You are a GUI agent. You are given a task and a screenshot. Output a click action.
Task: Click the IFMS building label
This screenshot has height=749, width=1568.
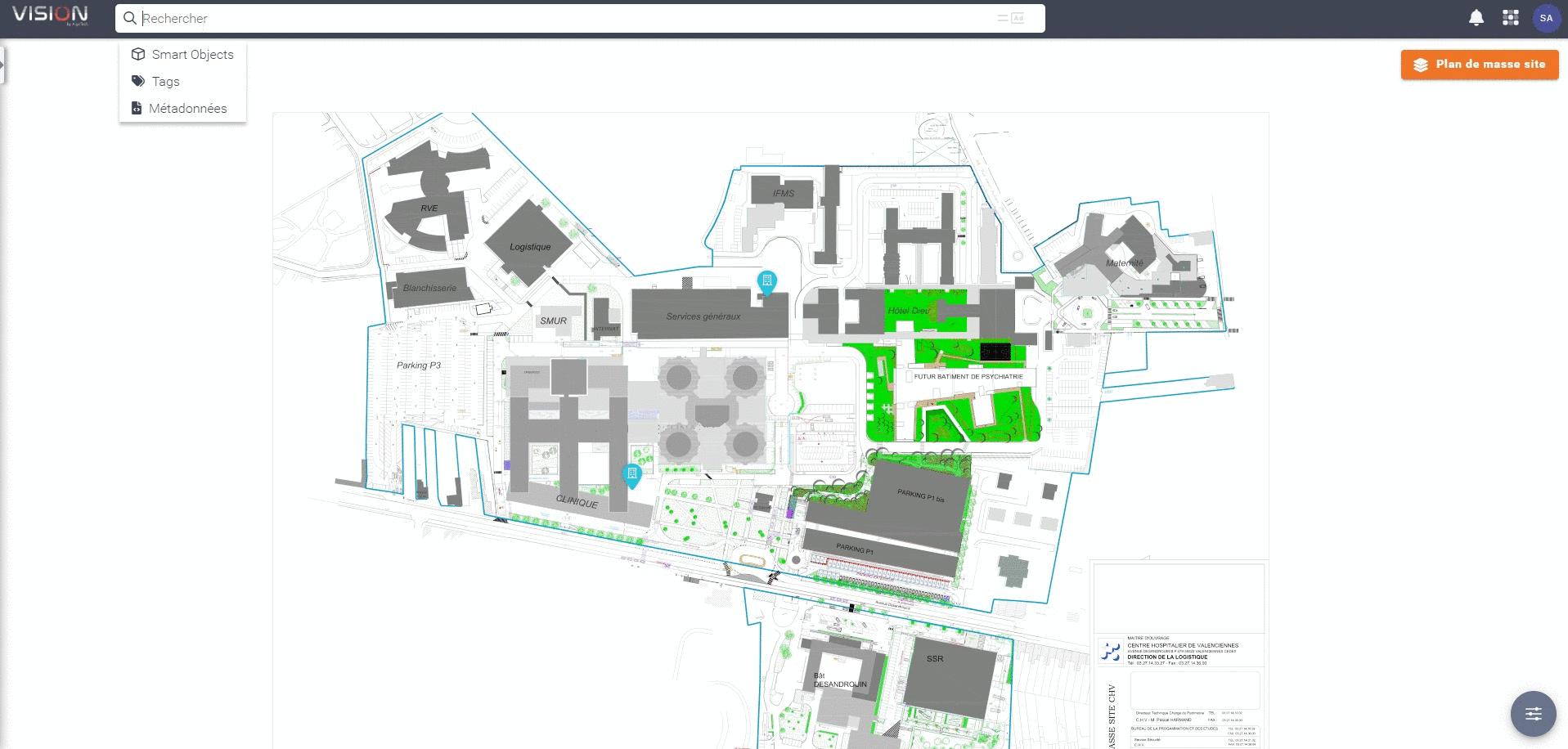click(784, 194)
